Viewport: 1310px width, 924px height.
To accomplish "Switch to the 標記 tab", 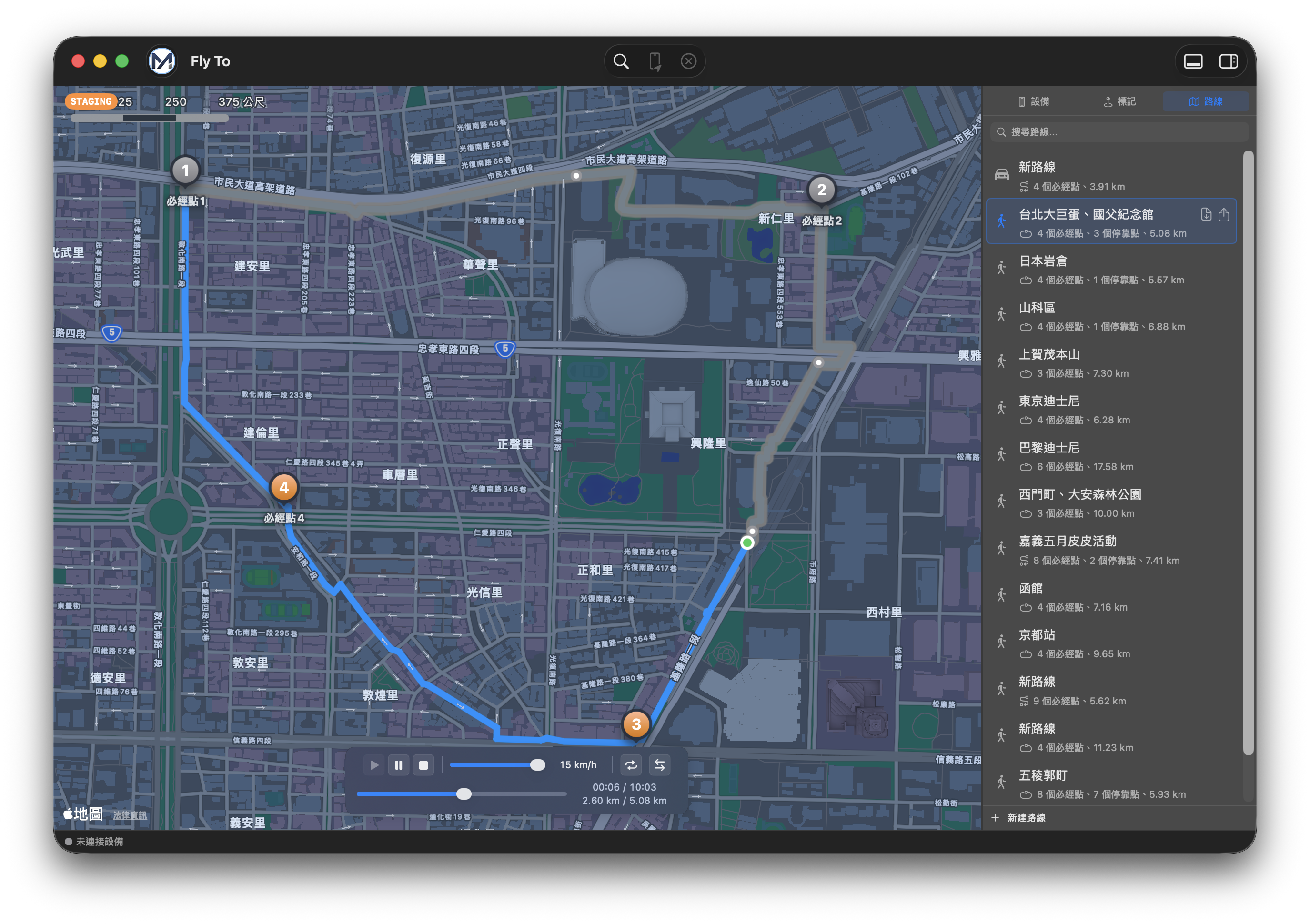I will (1119, 101).
